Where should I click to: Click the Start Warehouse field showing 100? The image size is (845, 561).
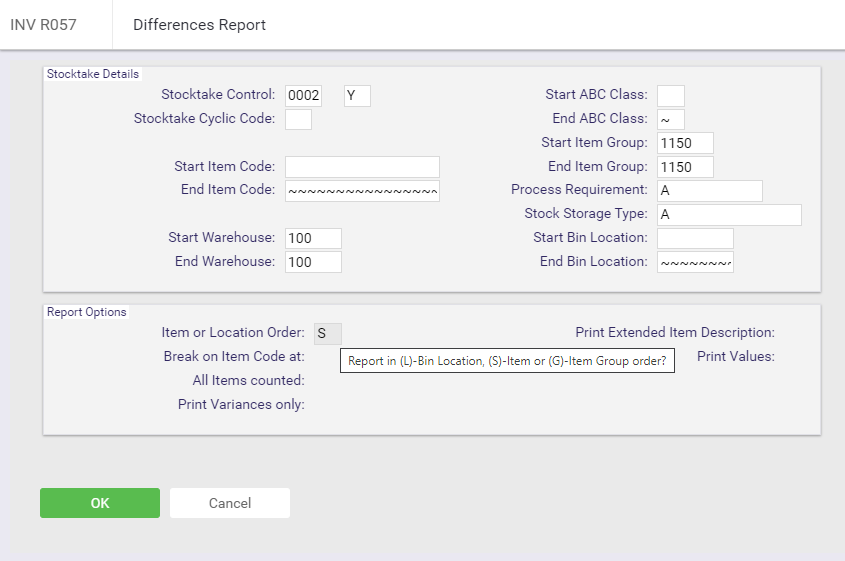coord(313,238)
